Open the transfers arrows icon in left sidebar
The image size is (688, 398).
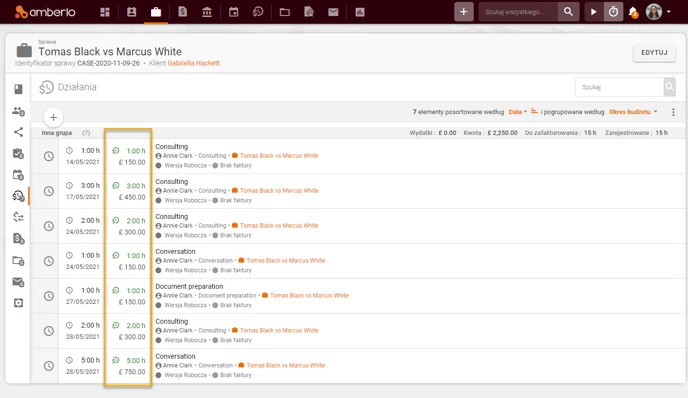(18, 217)
